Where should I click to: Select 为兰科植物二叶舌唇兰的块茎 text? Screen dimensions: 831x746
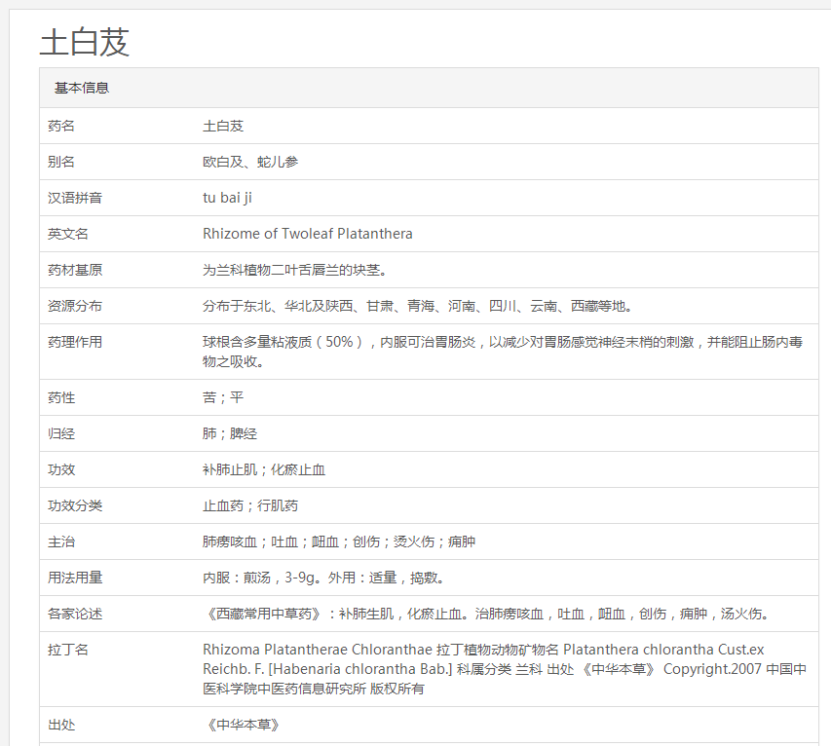click(294, 270)
